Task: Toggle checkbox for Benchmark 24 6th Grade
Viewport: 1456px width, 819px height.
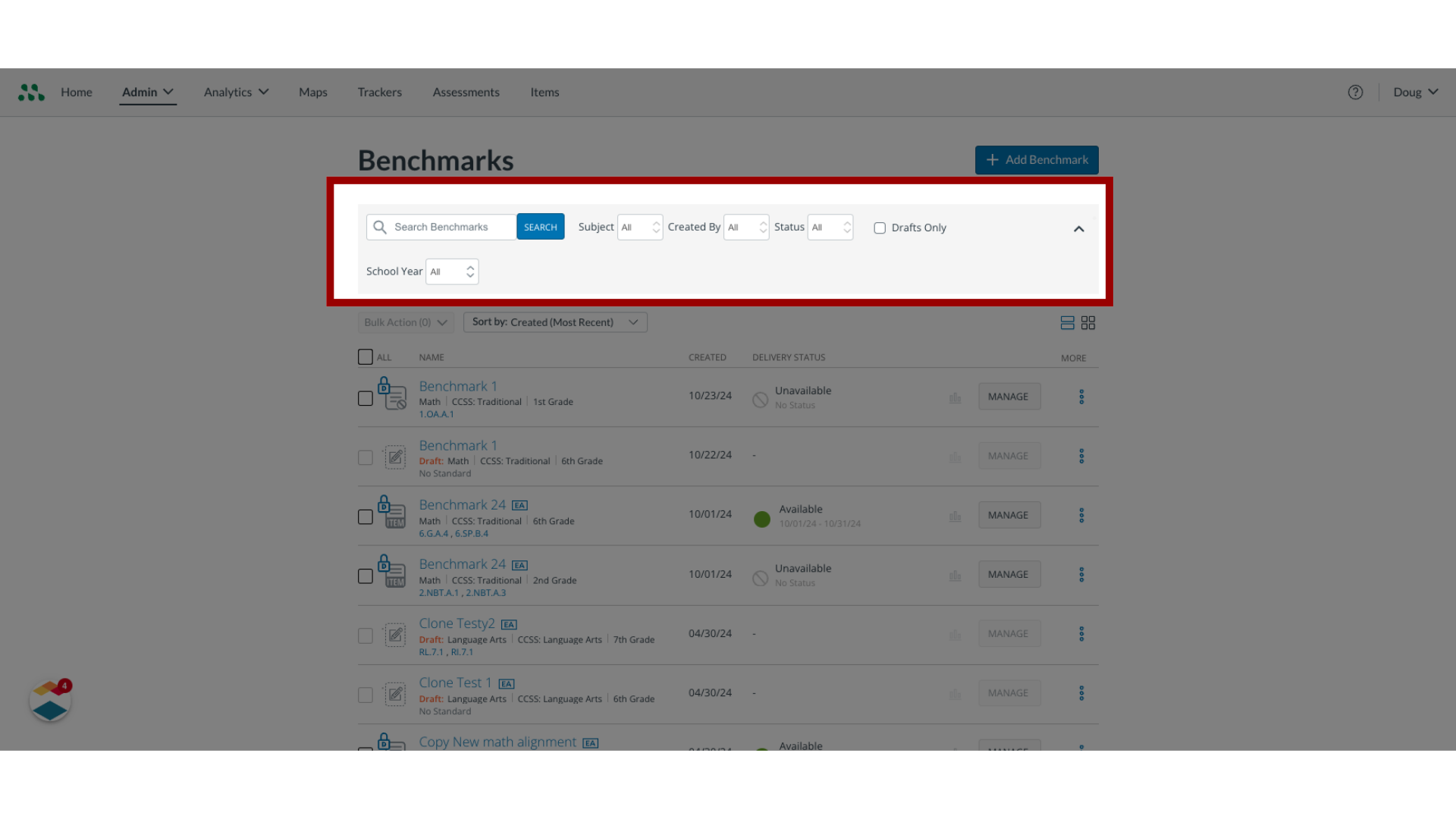Action: [x=365, y=516]
